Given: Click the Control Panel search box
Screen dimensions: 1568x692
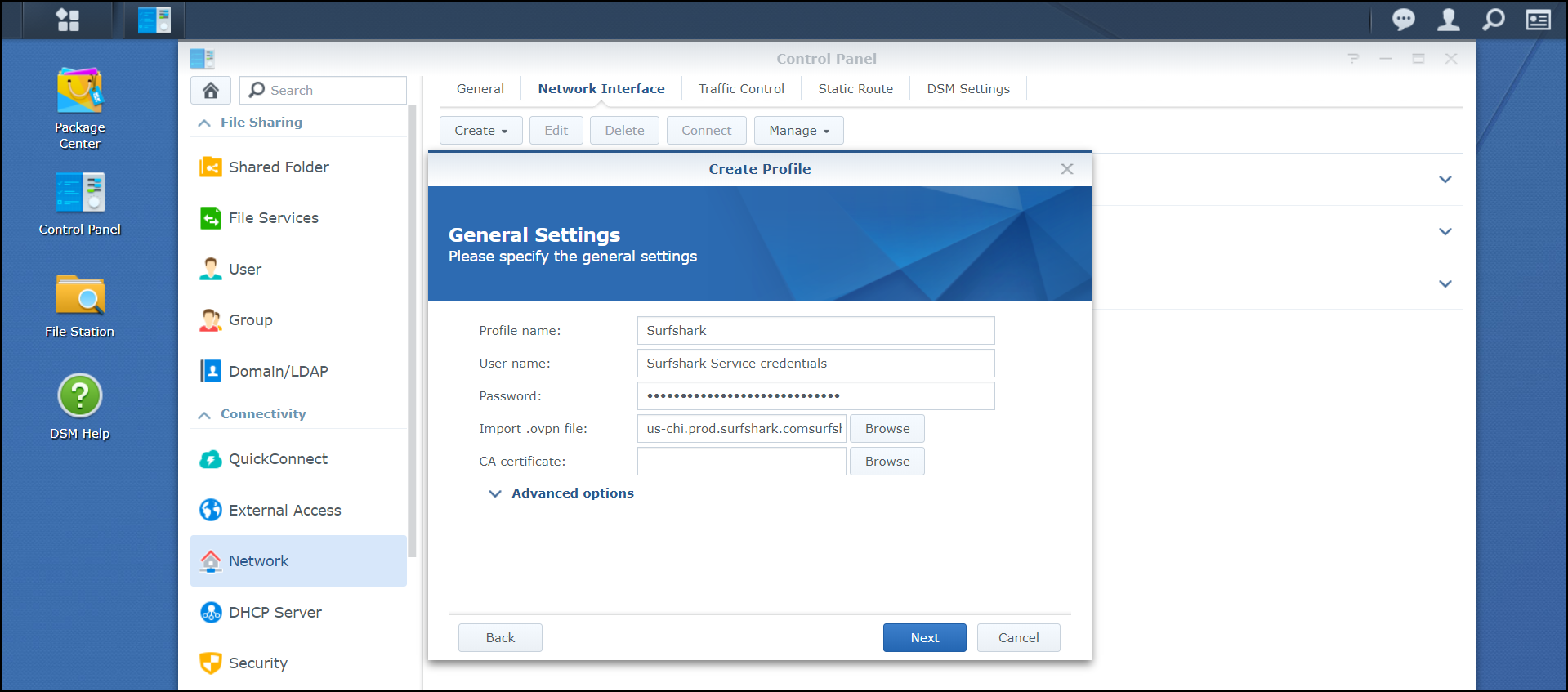Looking at the screenshot, I should click(324, 90).
